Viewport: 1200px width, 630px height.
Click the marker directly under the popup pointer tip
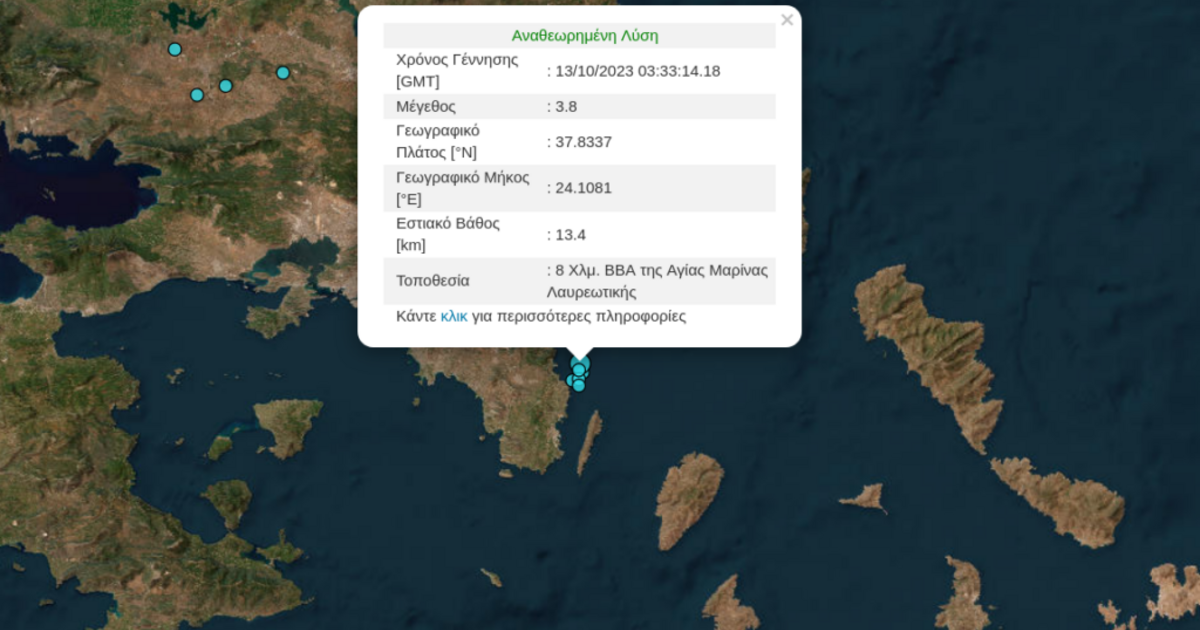click(x=581, y=362)
